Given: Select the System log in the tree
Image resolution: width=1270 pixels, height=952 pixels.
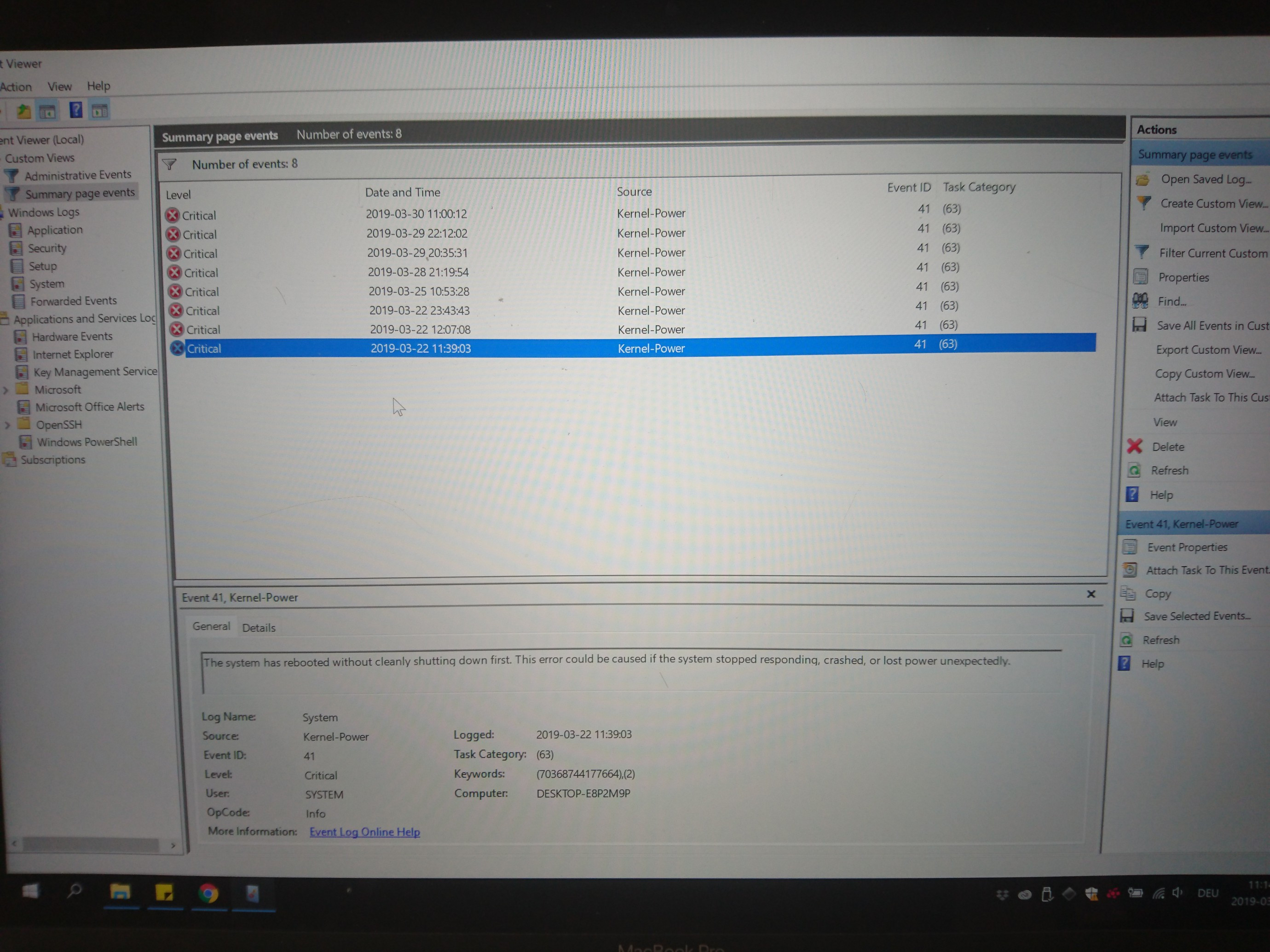Looking at the screenshot, I should (x=46, y=284).
